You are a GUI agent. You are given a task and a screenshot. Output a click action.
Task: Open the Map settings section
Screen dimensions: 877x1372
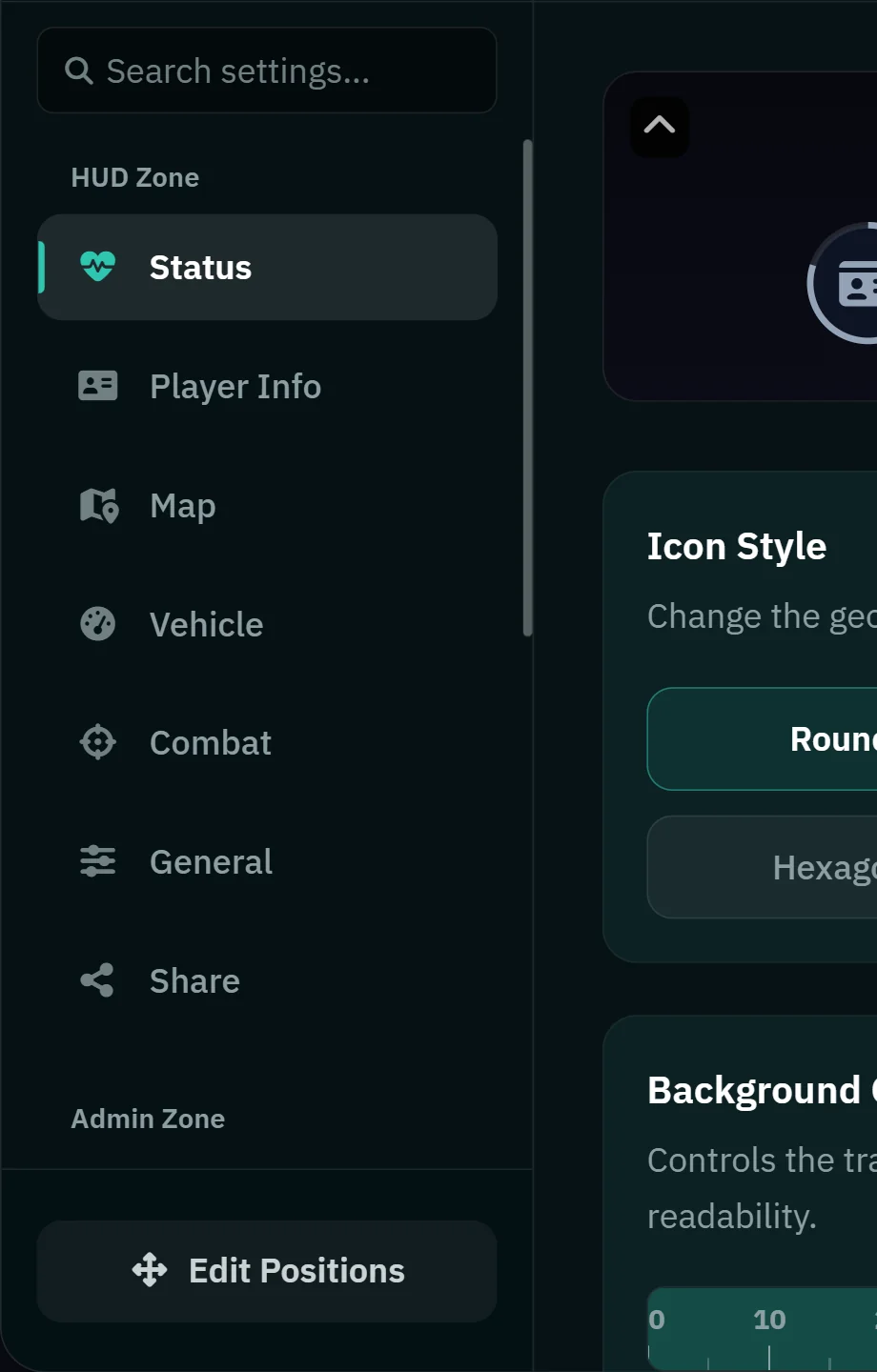[267, 505]
